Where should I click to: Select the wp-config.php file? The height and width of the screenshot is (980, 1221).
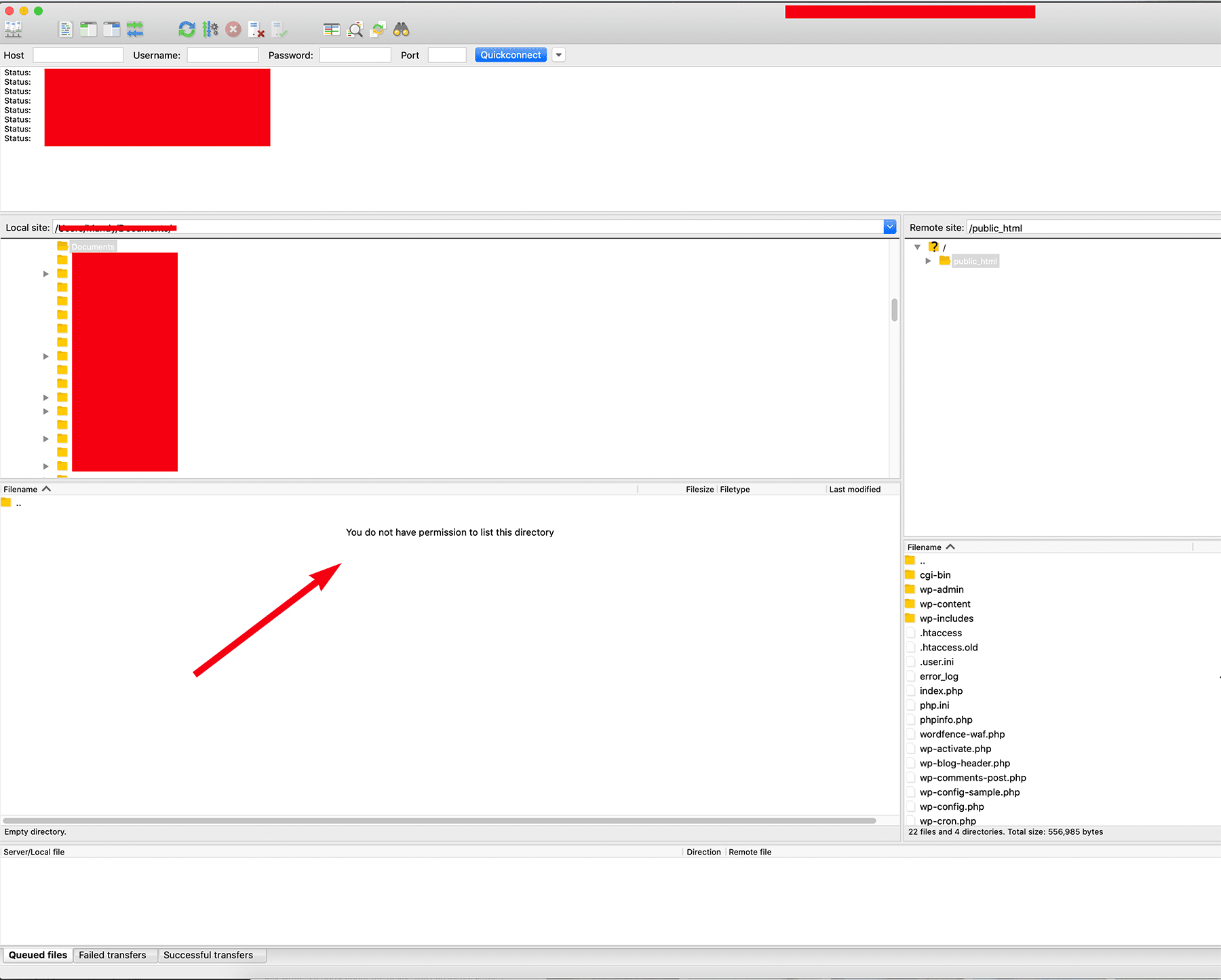[952, 806]
